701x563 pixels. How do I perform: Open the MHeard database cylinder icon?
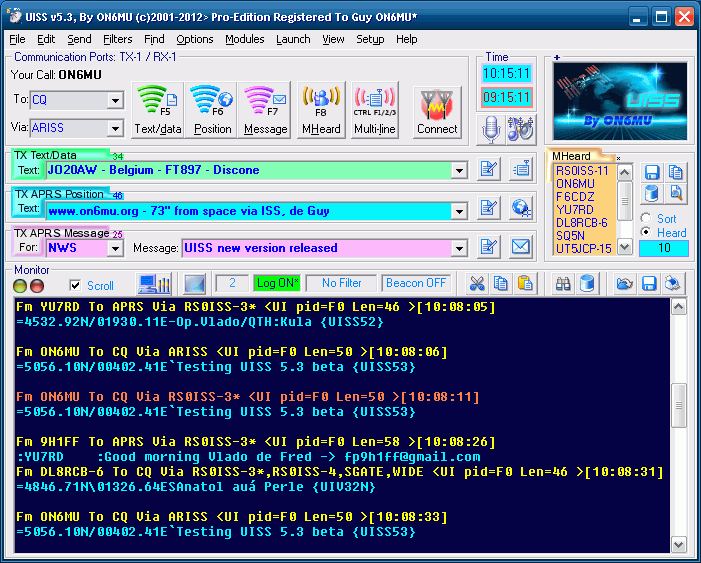pos(651,194)
